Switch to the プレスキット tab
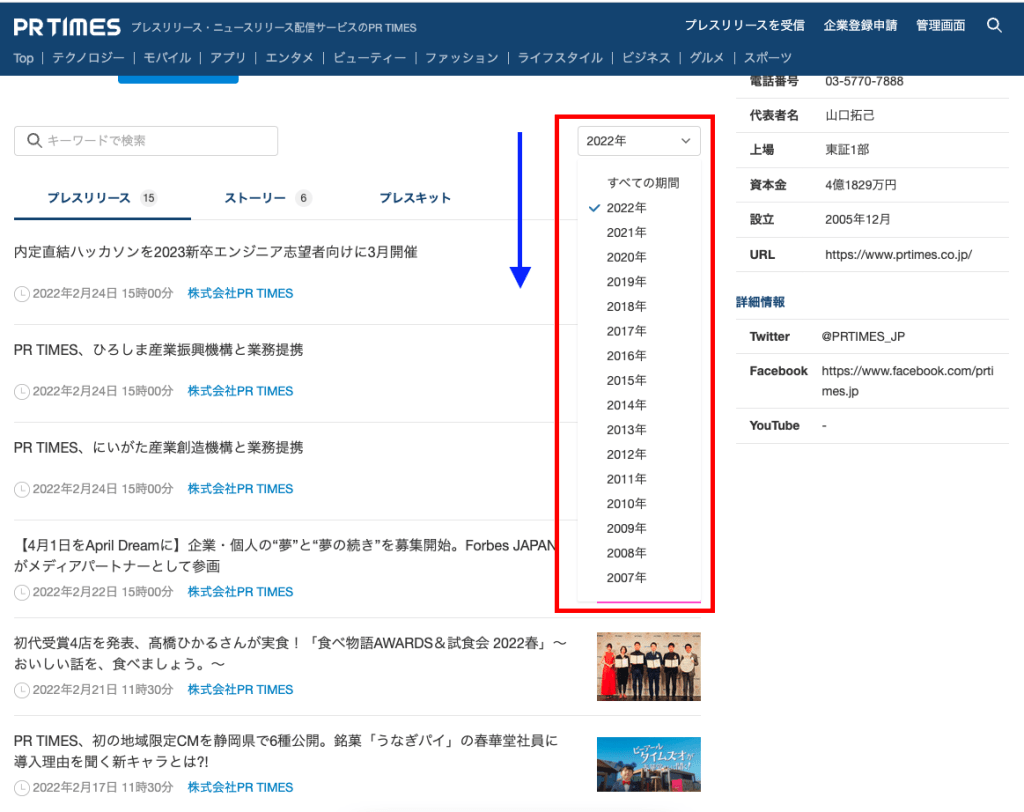Screen dimensions: 1024x812 tap(415, 198)
